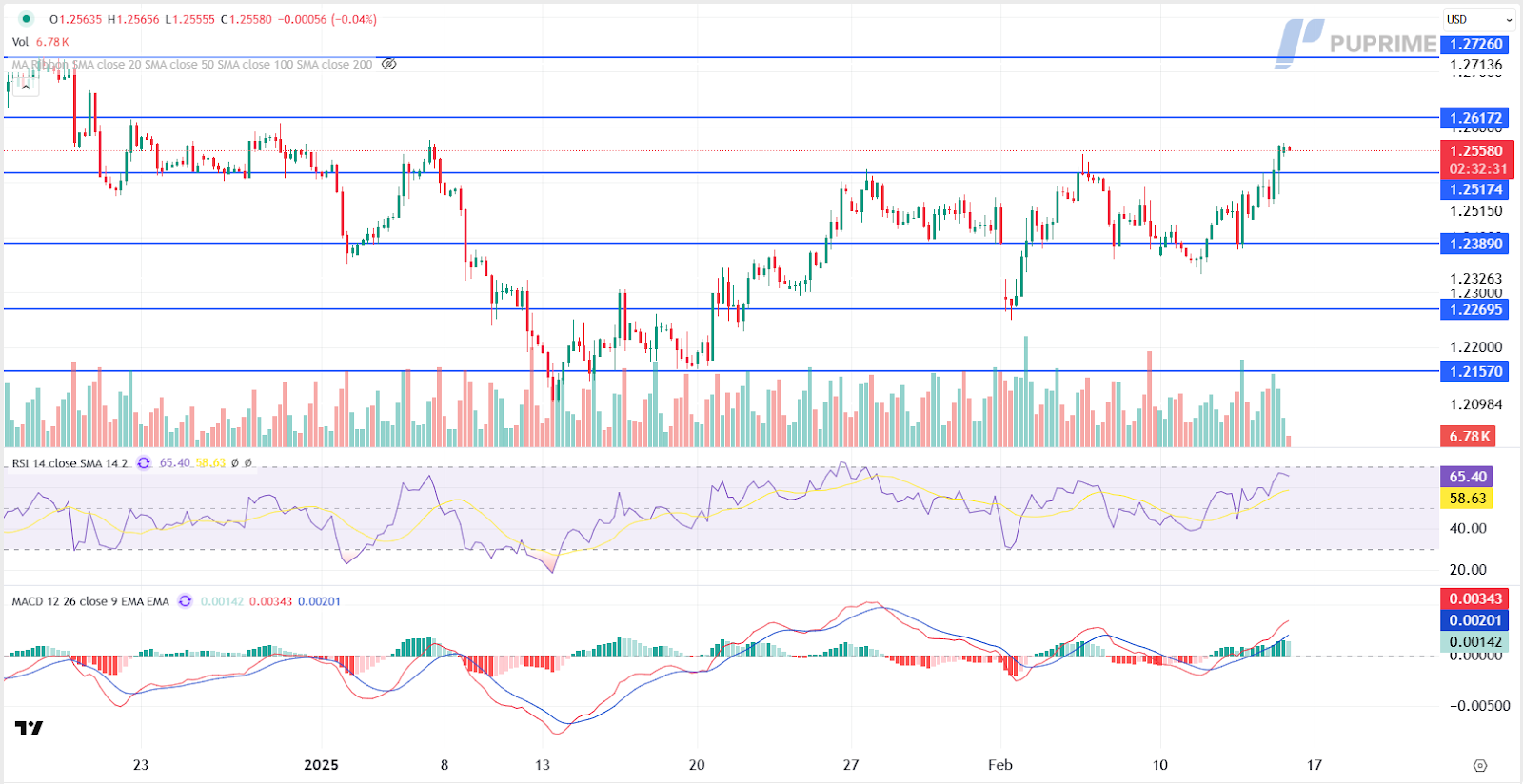The width and height of the screenshot is (1523, 784).
Task: Click the 40.00 RSI axis value
Action: [x=1468, y=528]
